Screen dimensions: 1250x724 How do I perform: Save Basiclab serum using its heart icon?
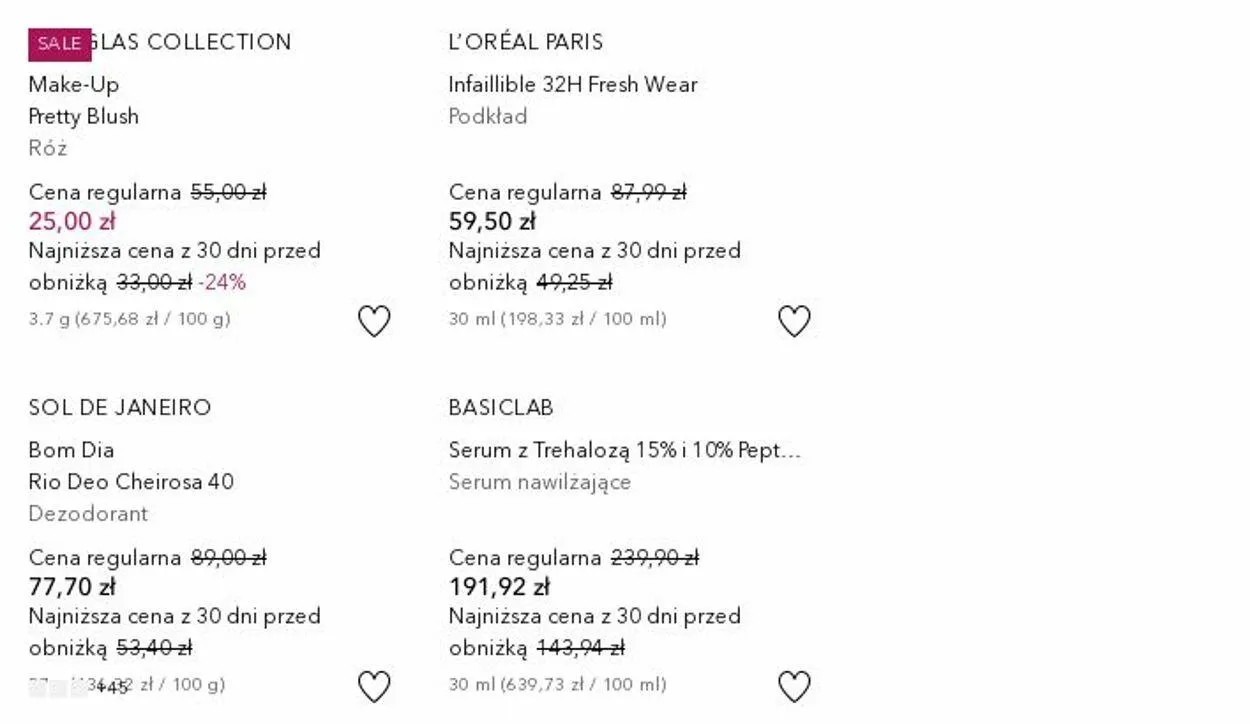(794, 687)
